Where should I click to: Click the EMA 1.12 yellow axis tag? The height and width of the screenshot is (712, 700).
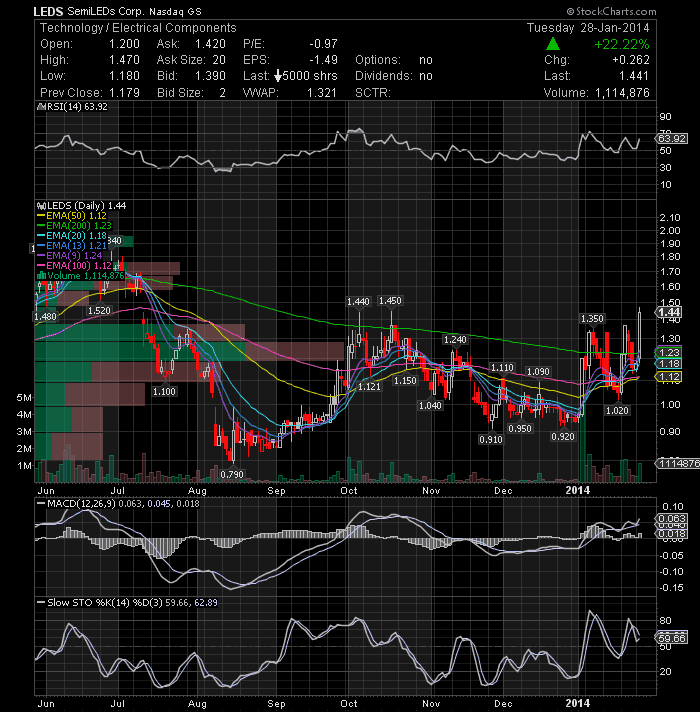pyautogui.click(x=668, y=376)
